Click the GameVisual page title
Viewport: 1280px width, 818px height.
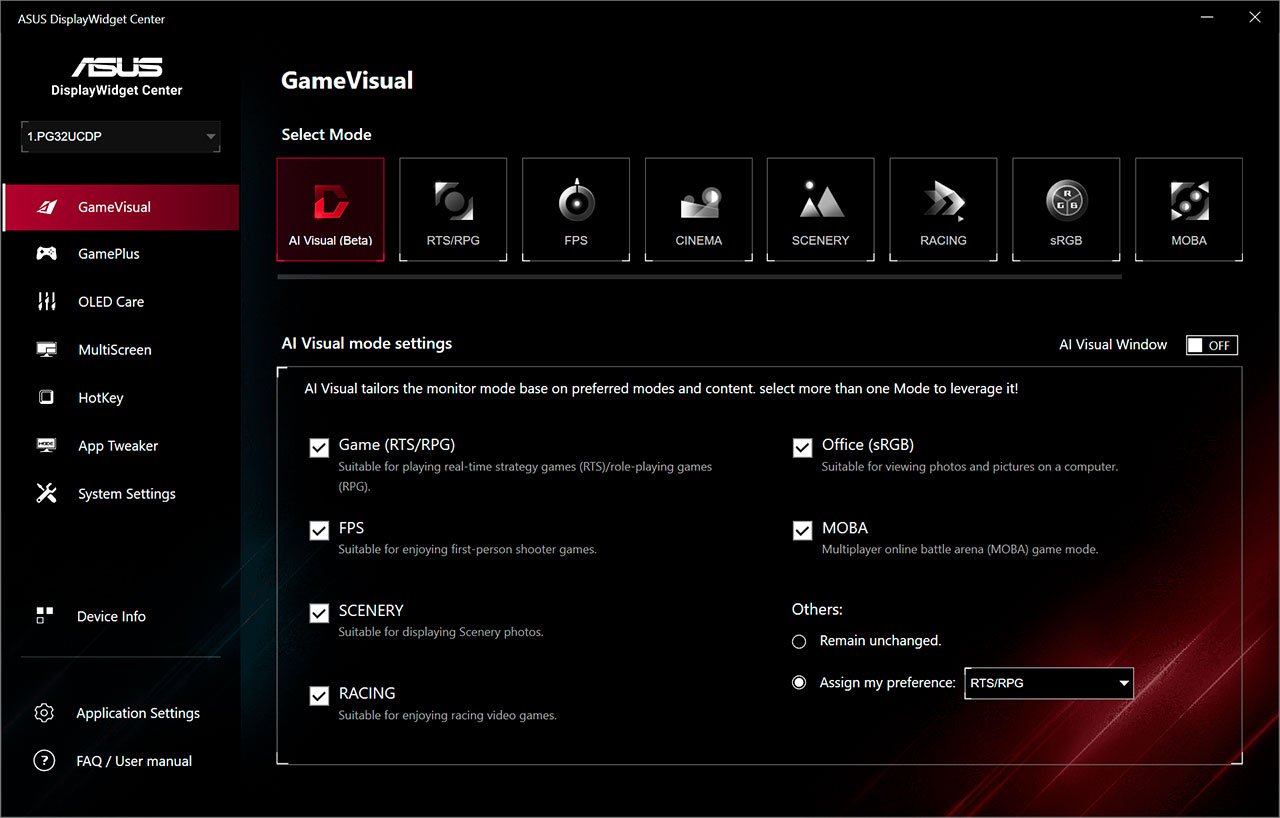pos(347,81)
